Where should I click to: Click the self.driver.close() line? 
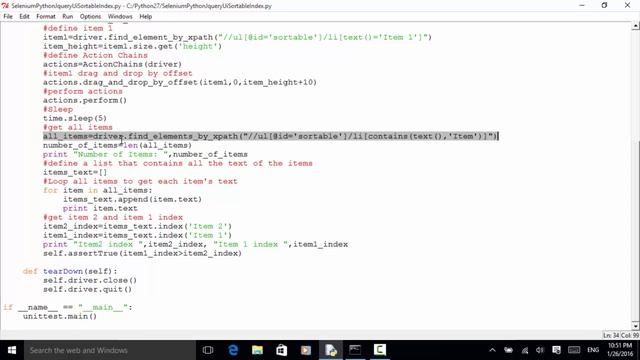[90, 280]
